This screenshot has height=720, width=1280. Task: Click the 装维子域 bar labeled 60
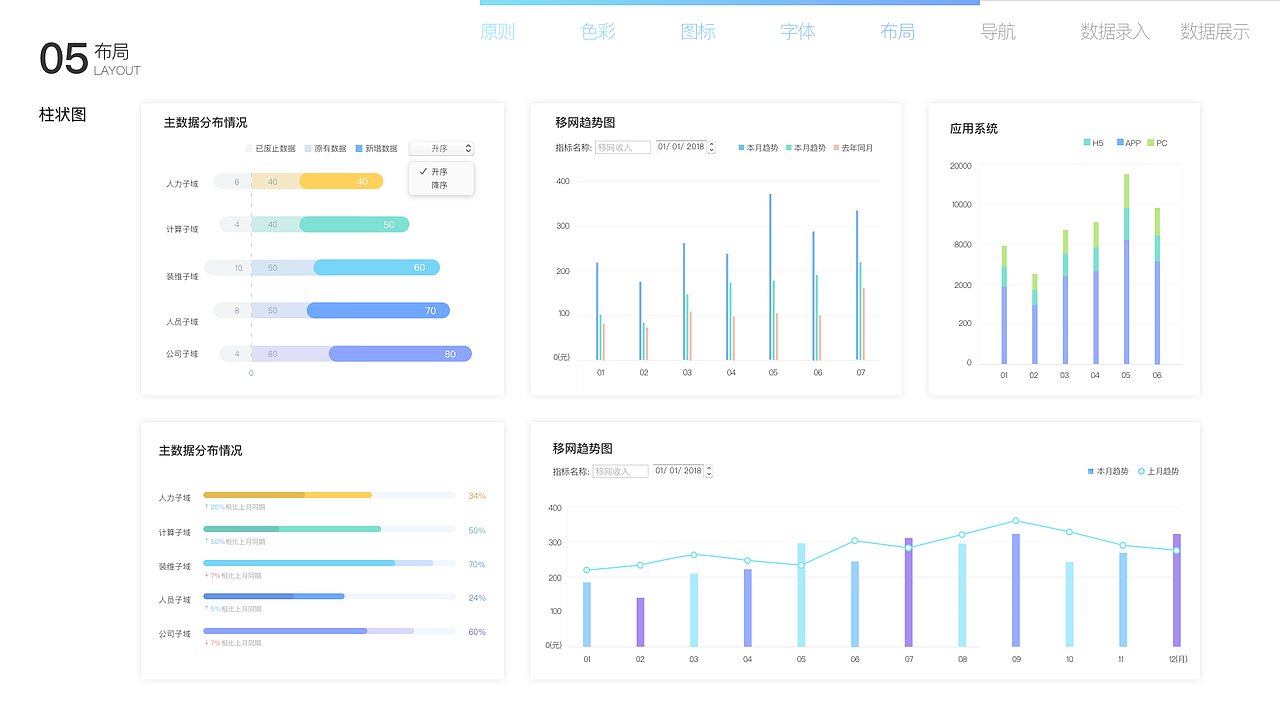(376, 267)
